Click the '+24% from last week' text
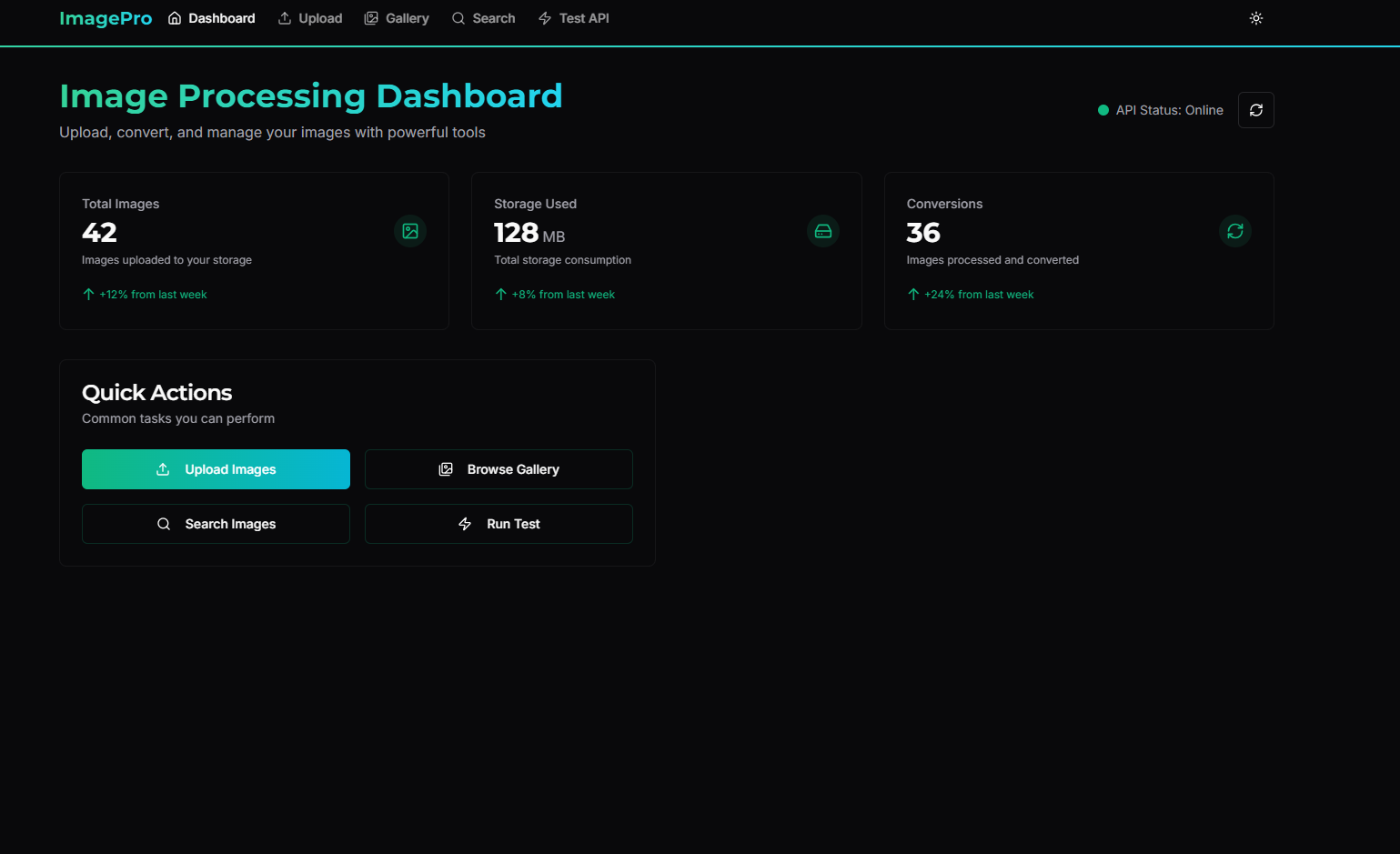Viewport: 1400px width, 854px height. click(x=979, y=295)
